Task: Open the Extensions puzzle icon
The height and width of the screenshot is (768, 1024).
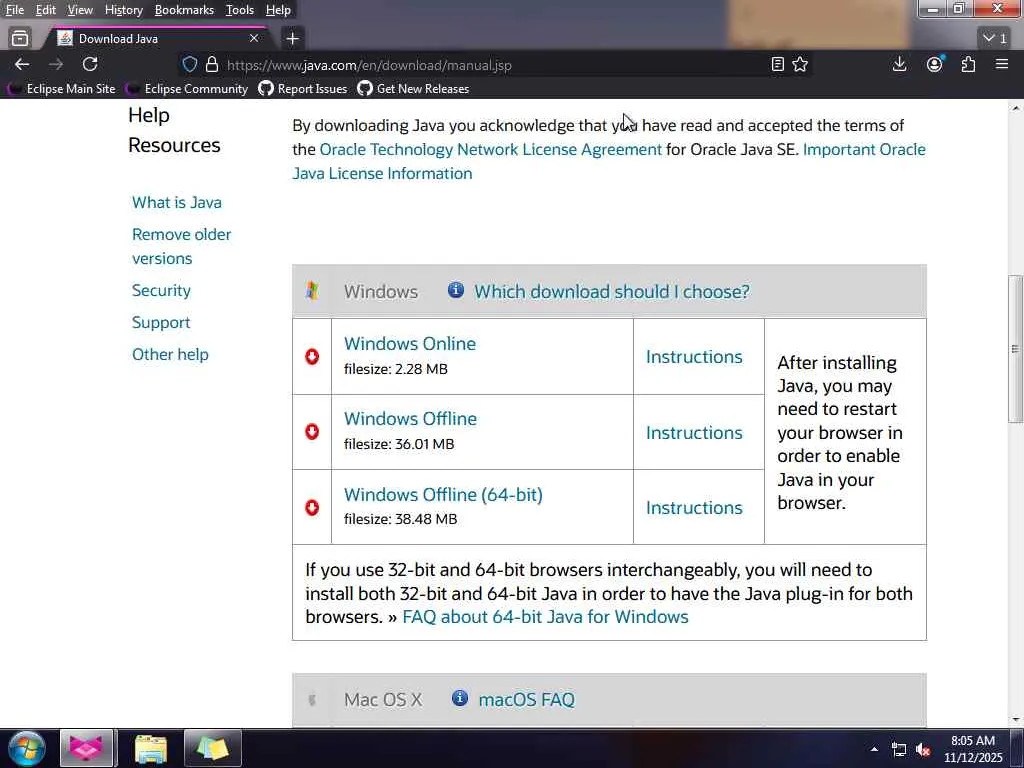Action: pos(968,64)
